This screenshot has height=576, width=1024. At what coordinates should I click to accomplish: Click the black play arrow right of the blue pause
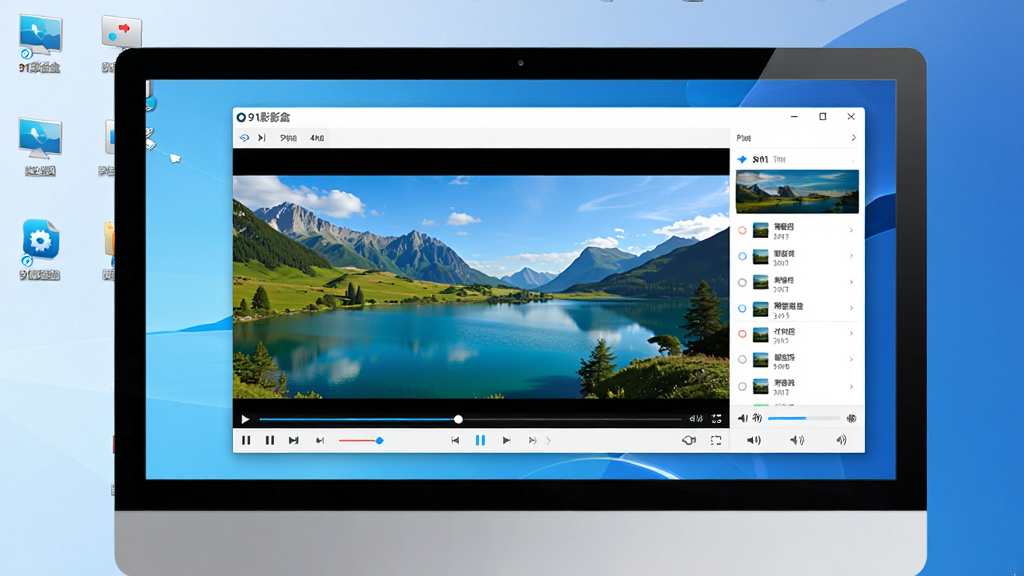pyautogui.click(x=506, y=440)
